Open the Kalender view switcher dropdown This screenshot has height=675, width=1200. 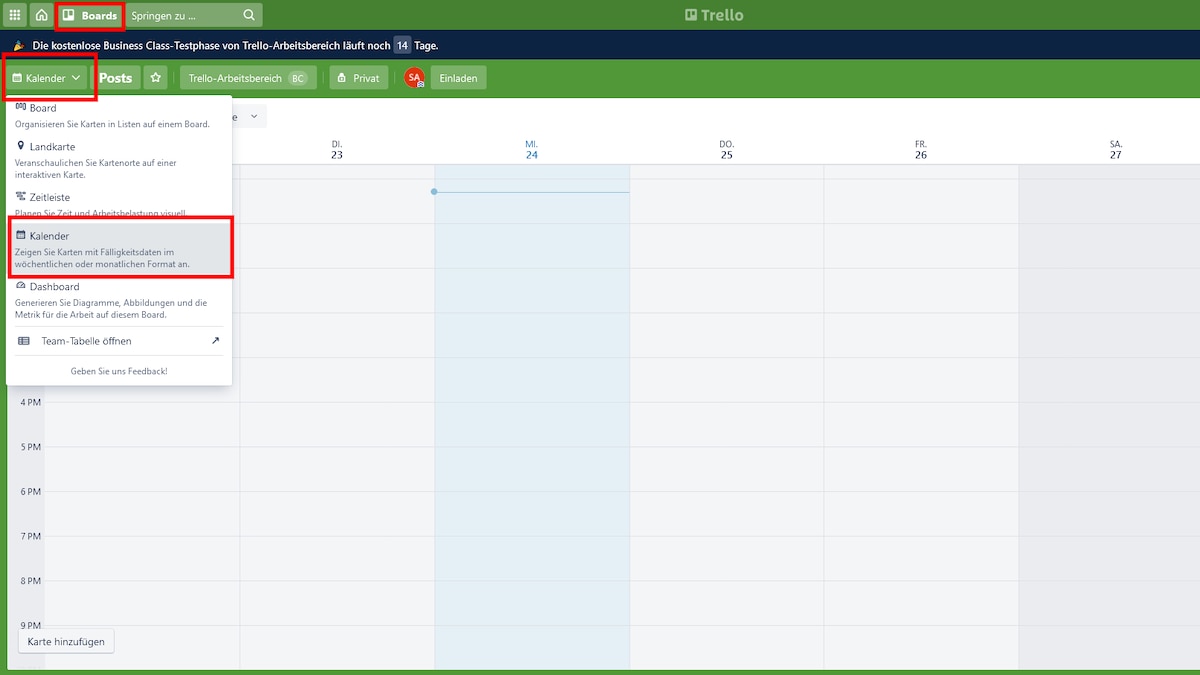coord(48,77)
